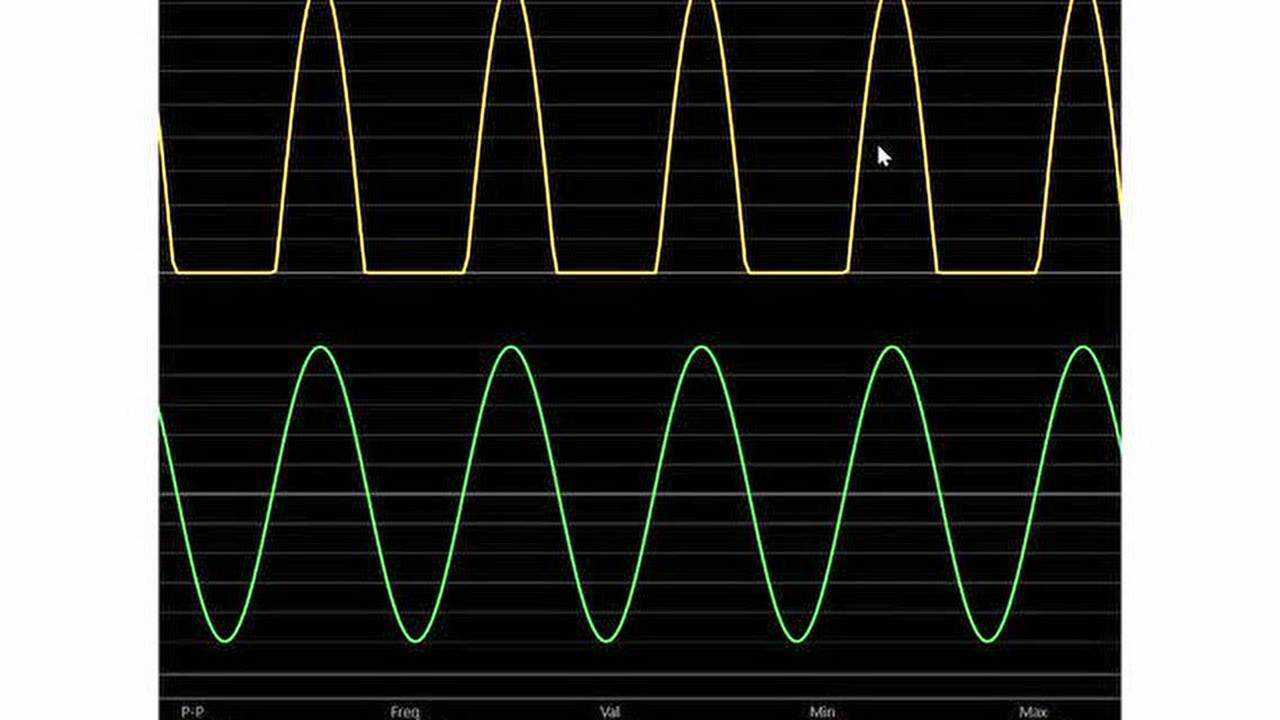Click the rightmost yellow waveform peak

(1084, 4)
